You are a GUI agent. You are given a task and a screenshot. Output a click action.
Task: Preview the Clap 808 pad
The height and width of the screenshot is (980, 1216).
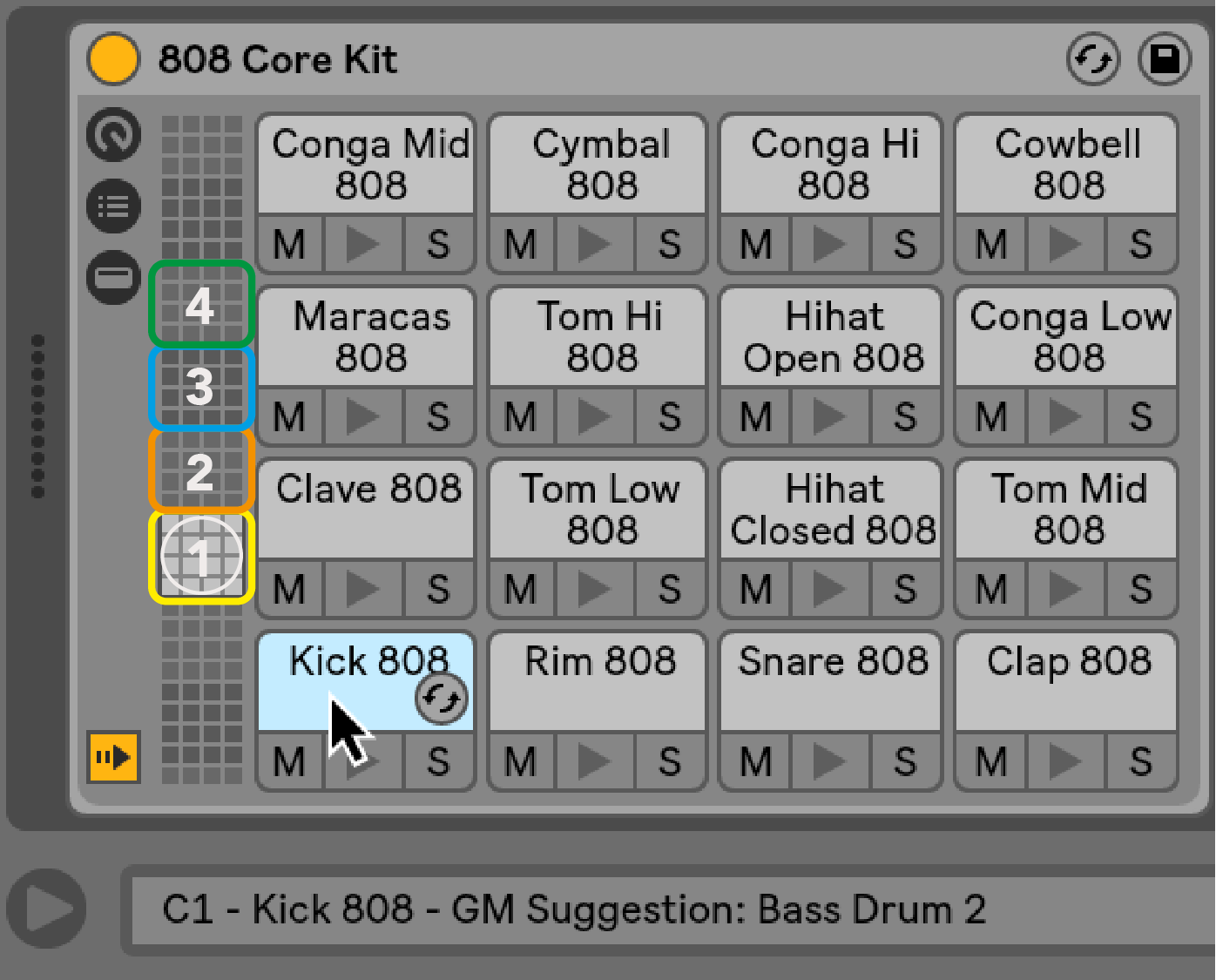1065,761
